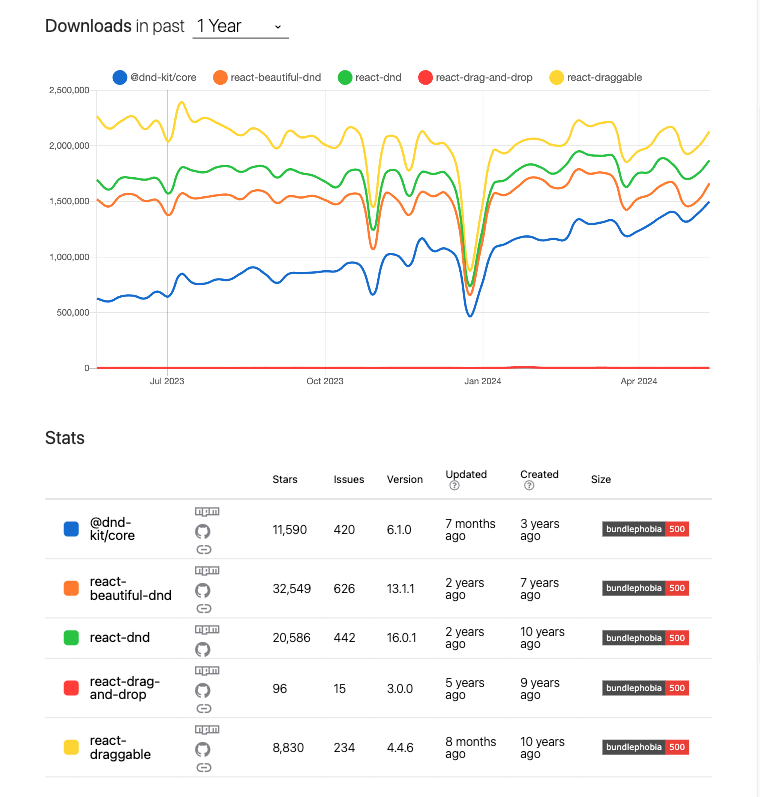
Task: Open bundlephobia badge for @dnd-kit/core
Action: (x=646, y=529)
